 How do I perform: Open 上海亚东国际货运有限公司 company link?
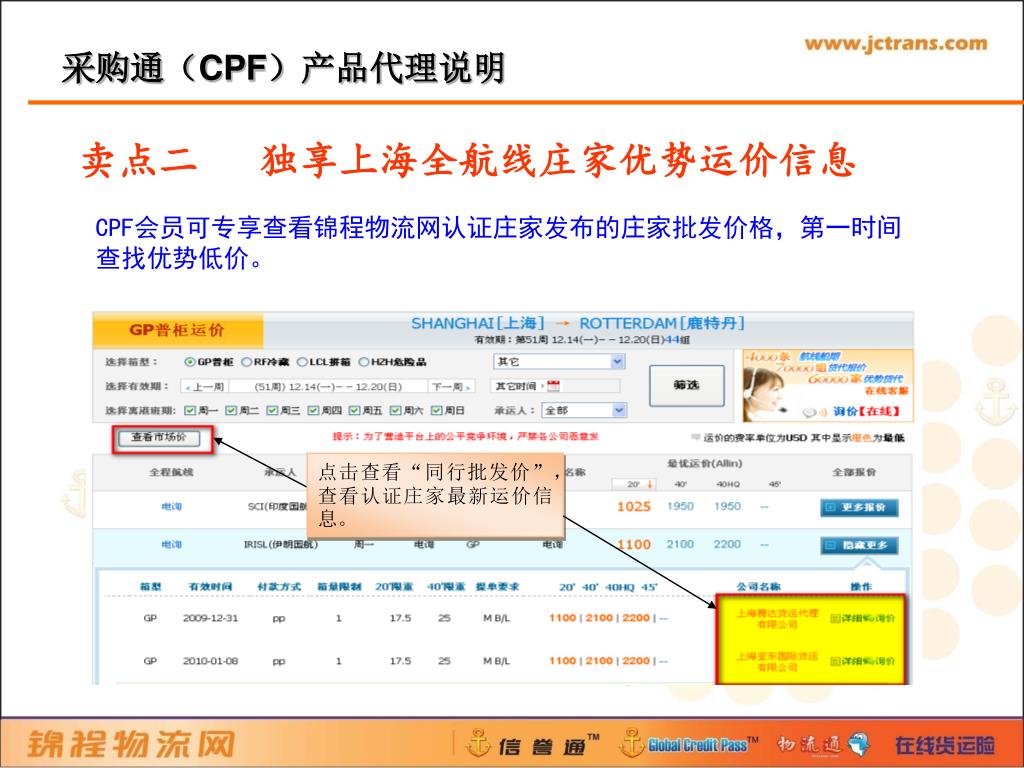pyautogui.click(x=777, y=661)
